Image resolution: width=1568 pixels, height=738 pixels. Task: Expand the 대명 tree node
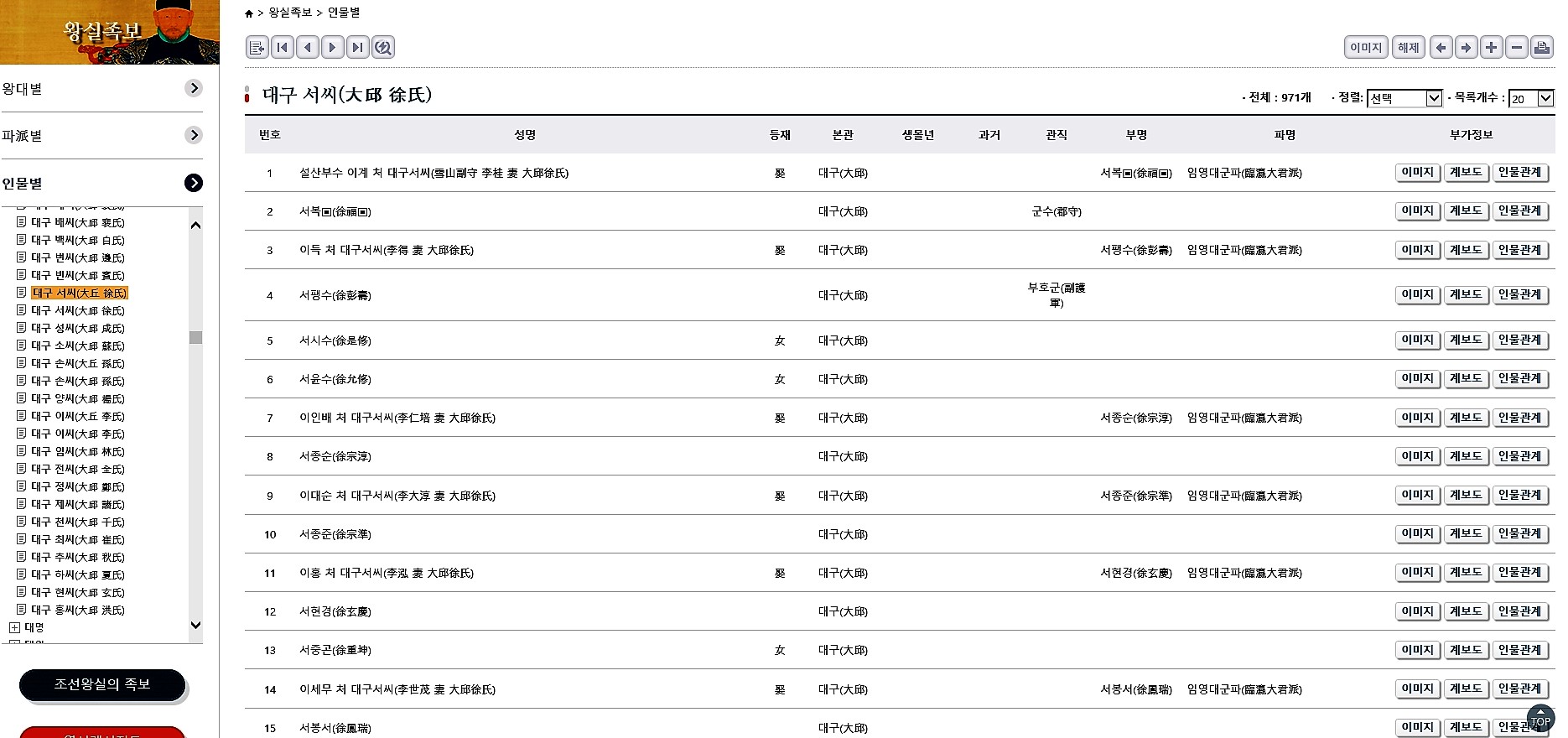[x=14, y=627]
